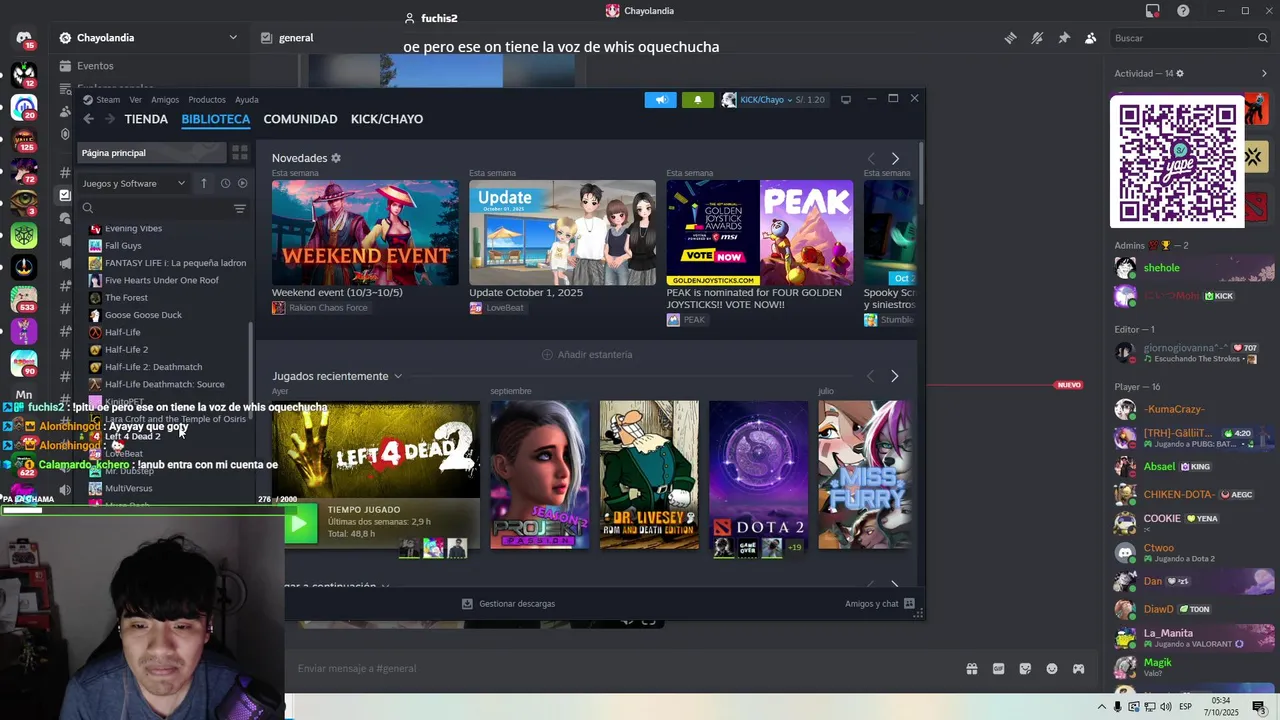Expand Jugados recientemente shelf dropdown
Image resolution: width=1280 pixels, height=720 pixels.
click(x=397, y=376)
